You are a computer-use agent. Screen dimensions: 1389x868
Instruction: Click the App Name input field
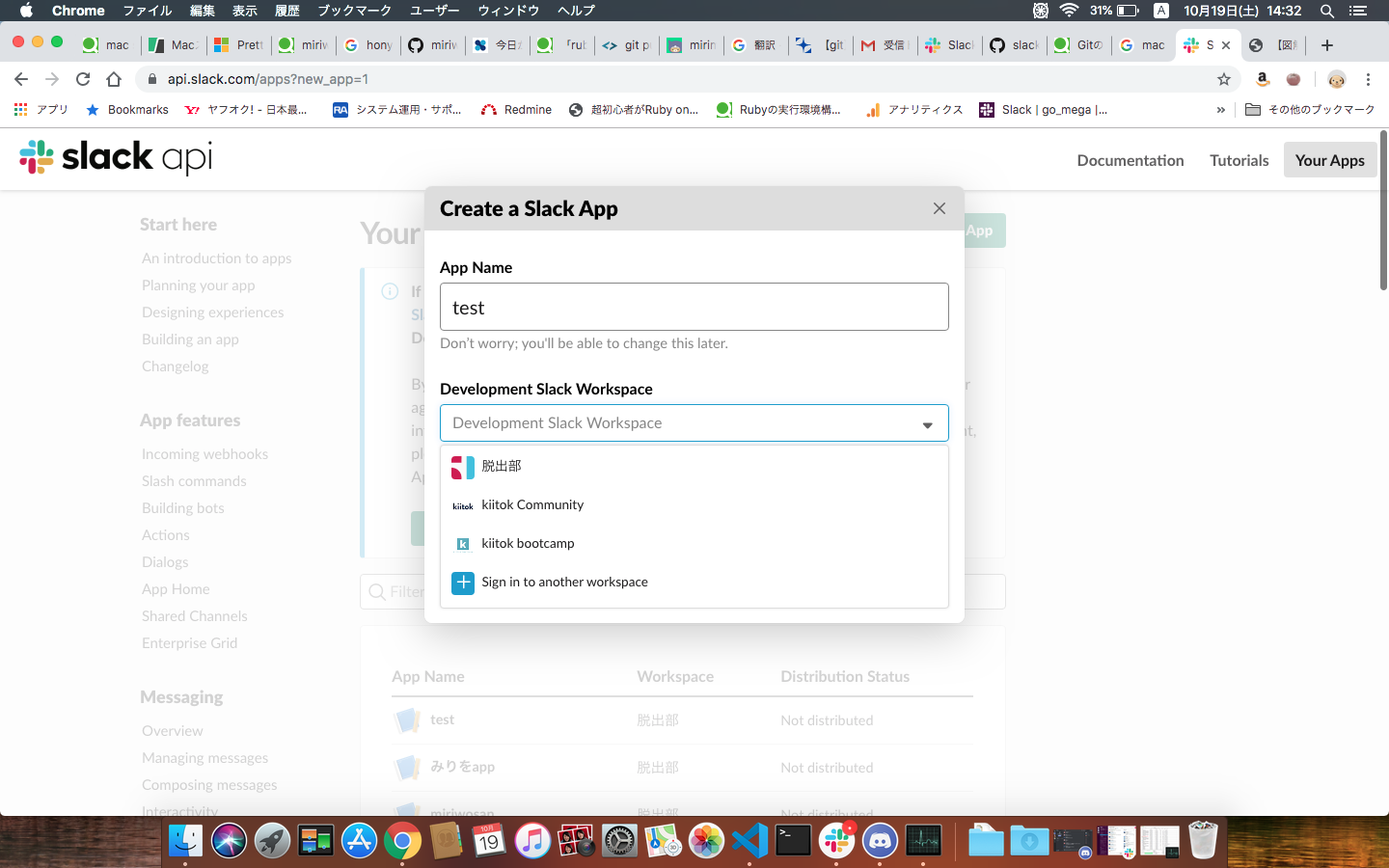point(694,307)
